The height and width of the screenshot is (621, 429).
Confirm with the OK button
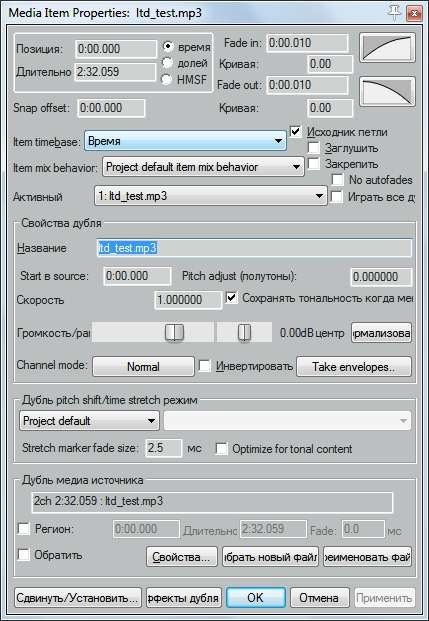click(x=255, y=598)
